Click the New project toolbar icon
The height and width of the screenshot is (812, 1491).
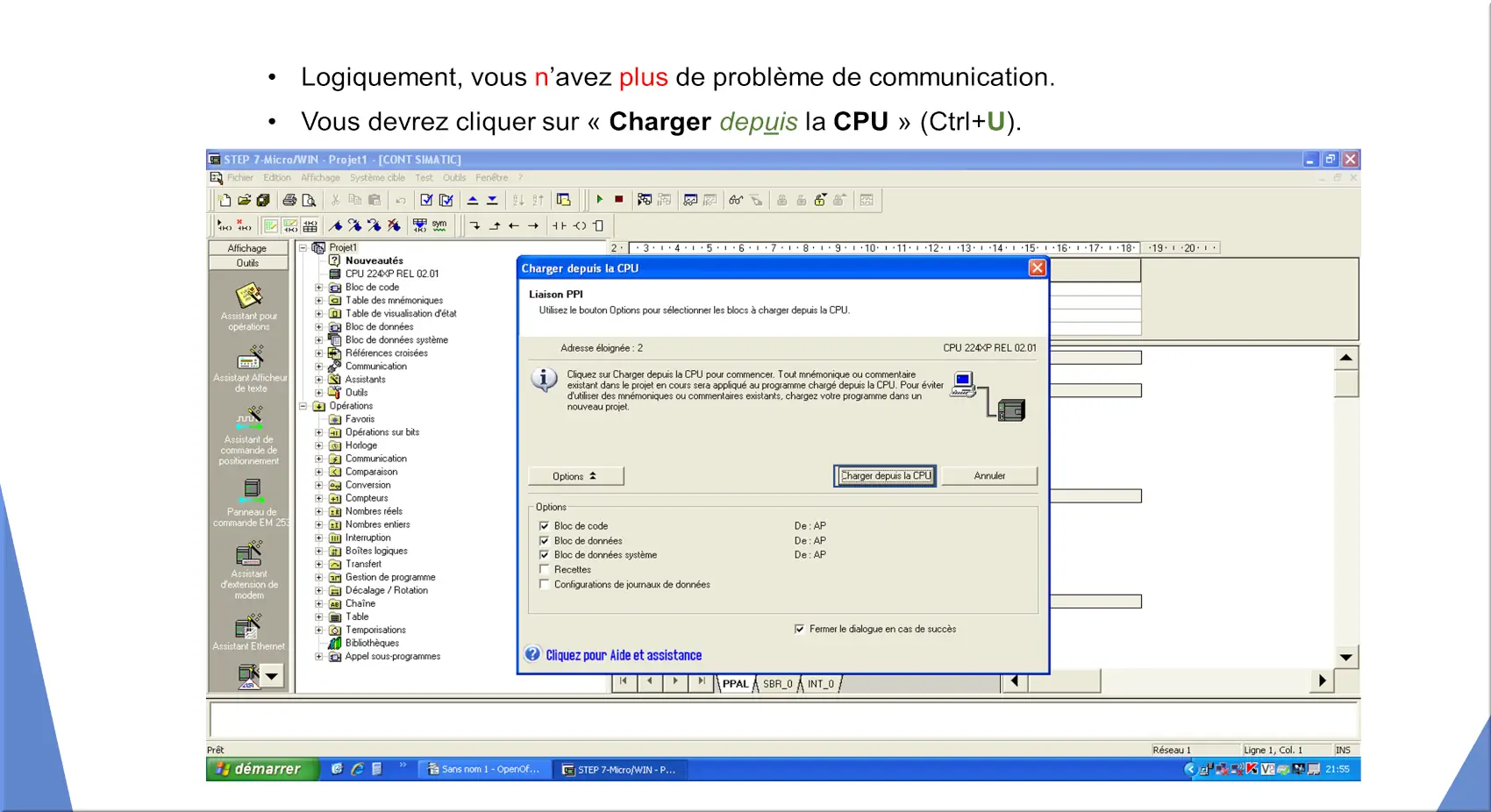(225, 200)
